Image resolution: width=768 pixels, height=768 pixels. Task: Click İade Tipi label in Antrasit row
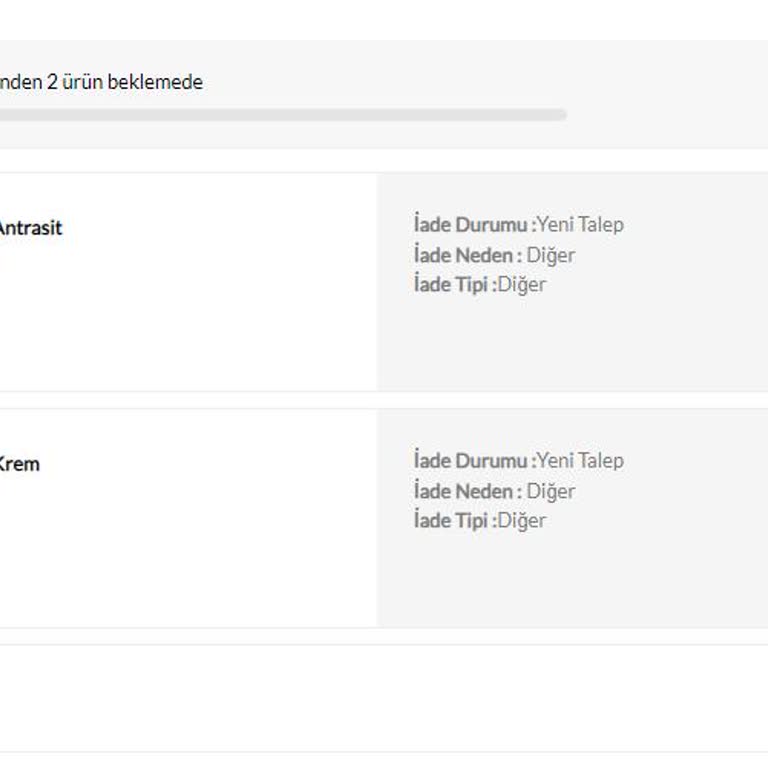click(x=454, y=284)
